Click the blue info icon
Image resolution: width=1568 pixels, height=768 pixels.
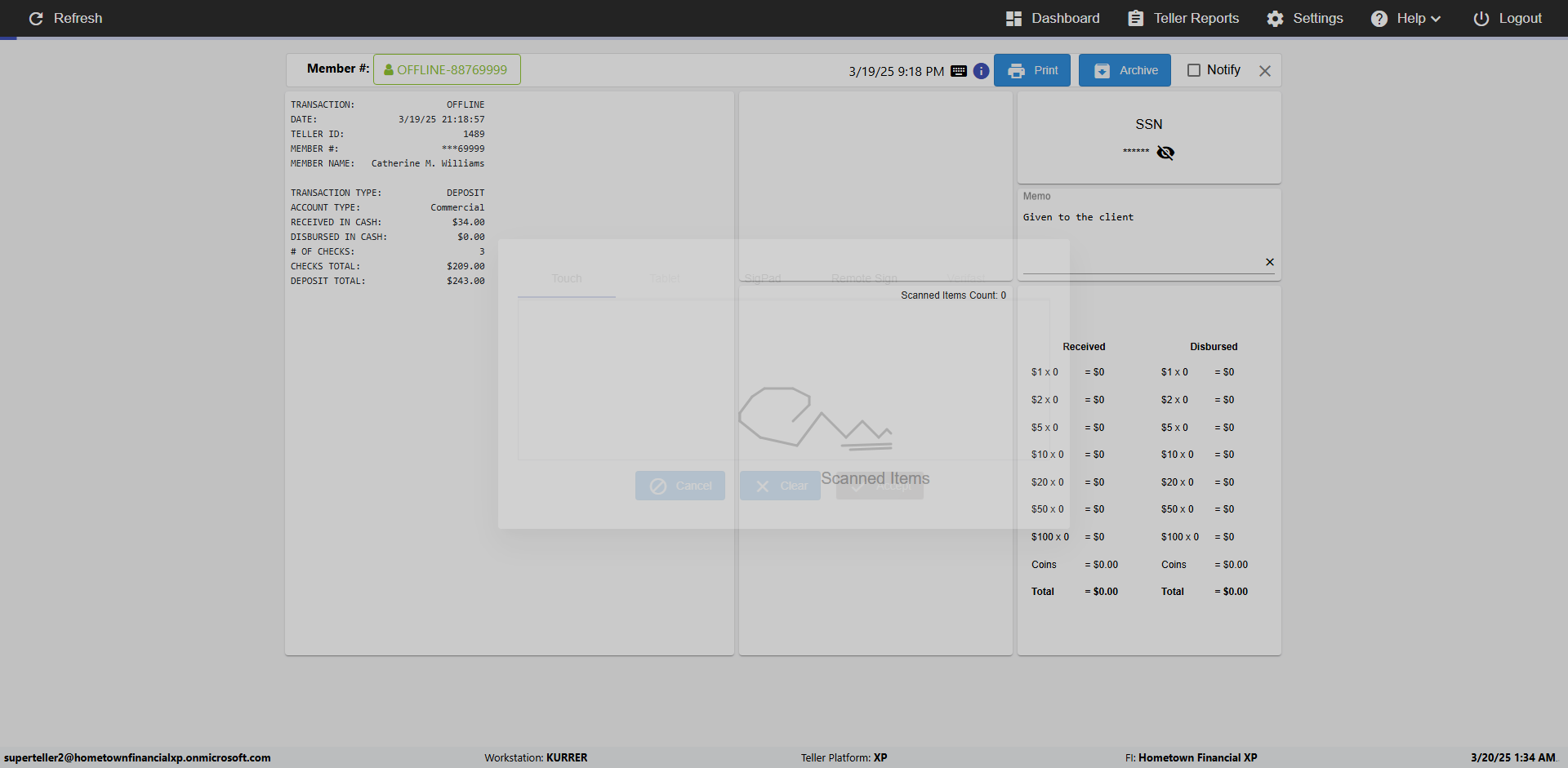click(982, 71)
